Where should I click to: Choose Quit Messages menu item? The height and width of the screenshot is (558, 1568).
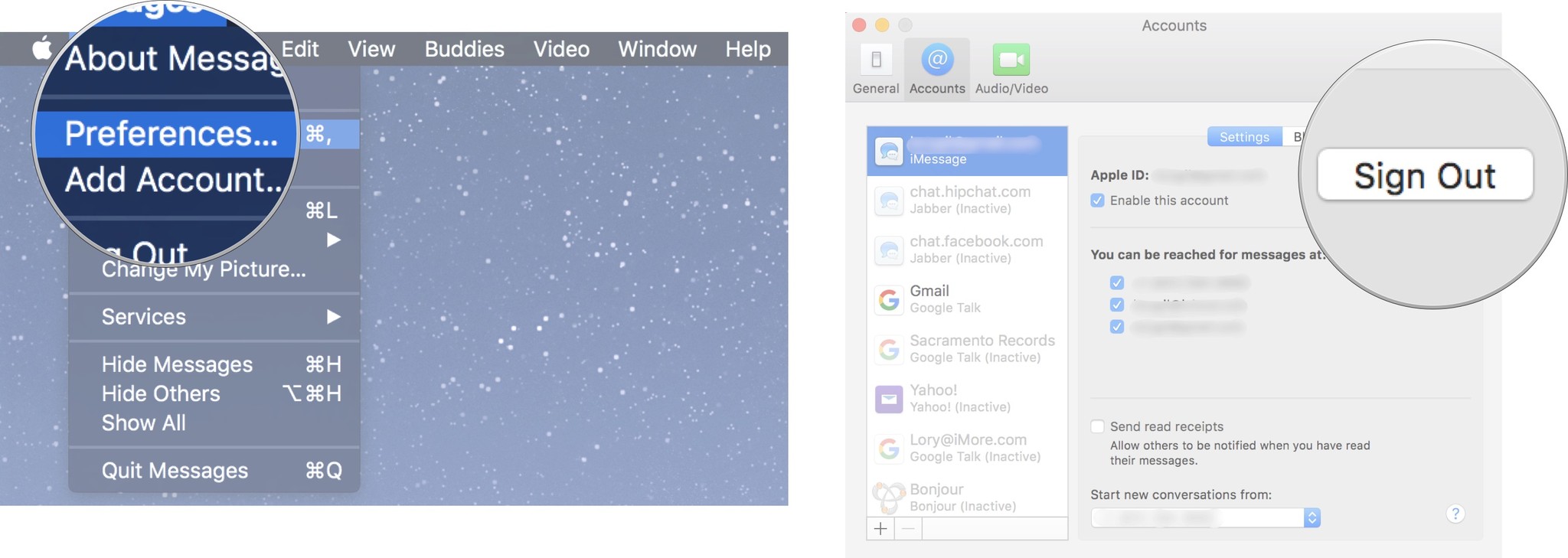(x=214, y=471)
